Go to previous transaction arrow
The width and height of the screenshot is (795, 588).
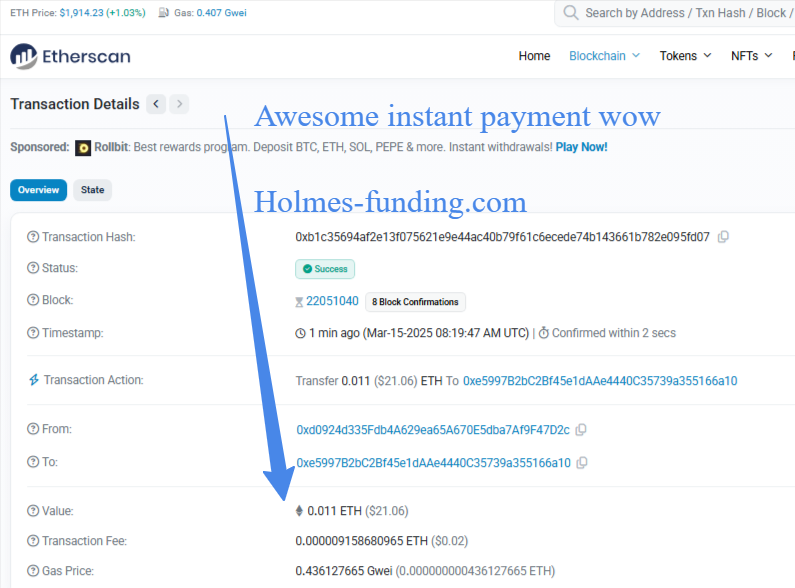pos(156,104)
